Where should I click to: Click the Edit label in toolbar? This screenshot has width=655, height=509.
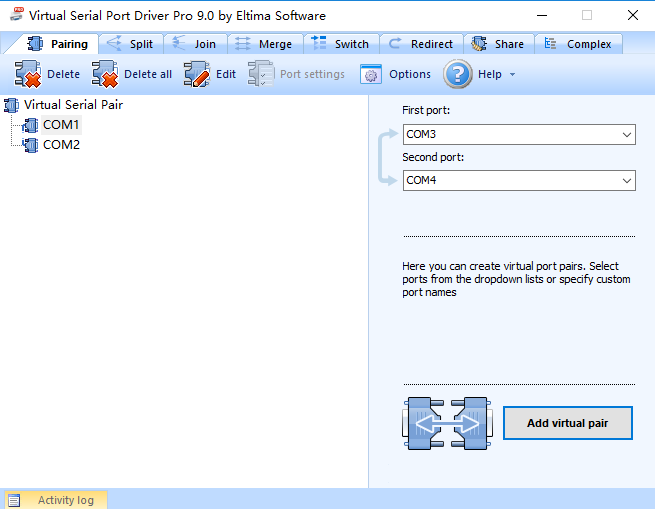point(226,74)
